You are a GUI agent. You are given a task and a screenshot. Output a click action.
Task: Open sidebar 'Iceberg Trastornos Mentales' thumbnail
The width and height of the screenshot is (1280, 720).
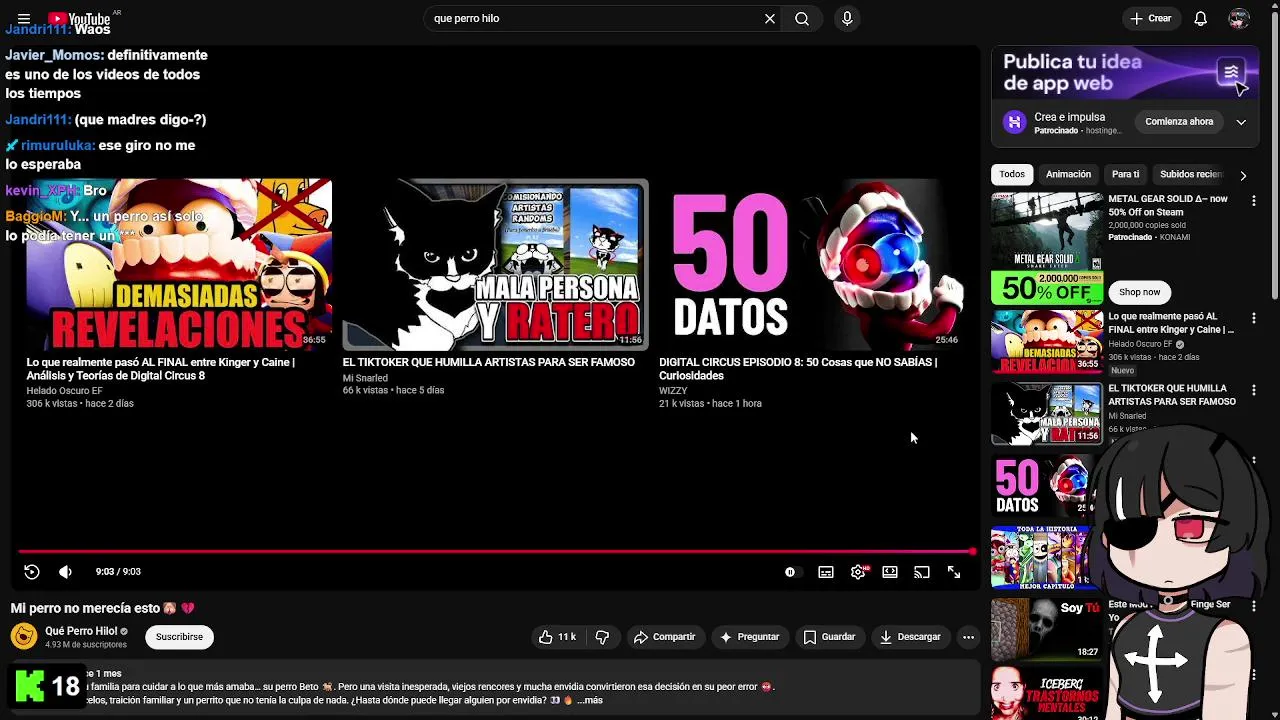(x=1045, y=693)
